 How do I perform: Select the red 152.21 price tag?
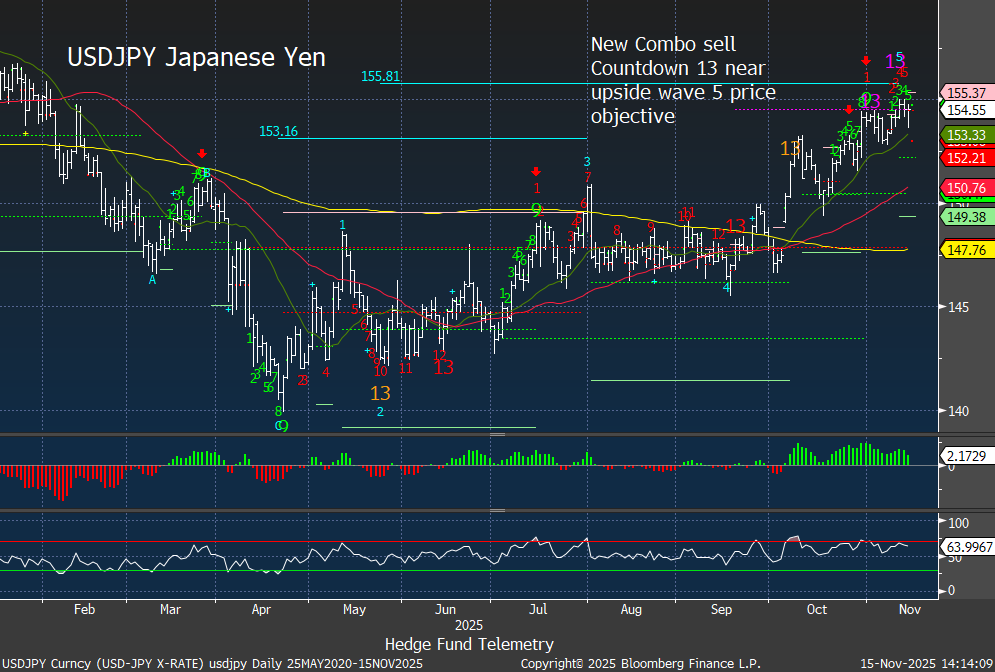coord(966,158)
